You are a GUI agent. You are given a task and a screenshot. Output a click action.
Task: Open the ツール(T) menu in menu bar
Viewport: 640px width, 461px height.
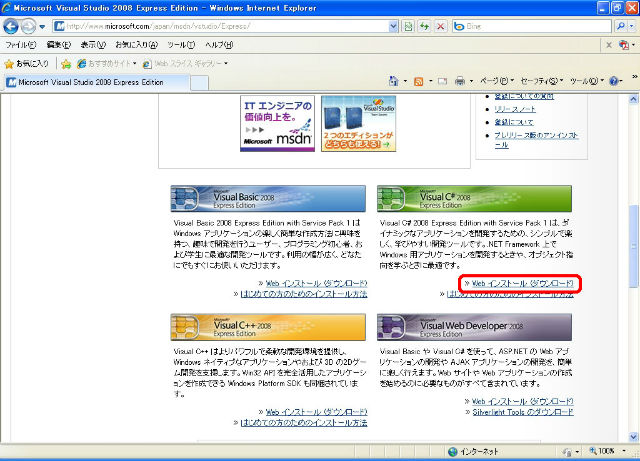[x=181, y=45]
